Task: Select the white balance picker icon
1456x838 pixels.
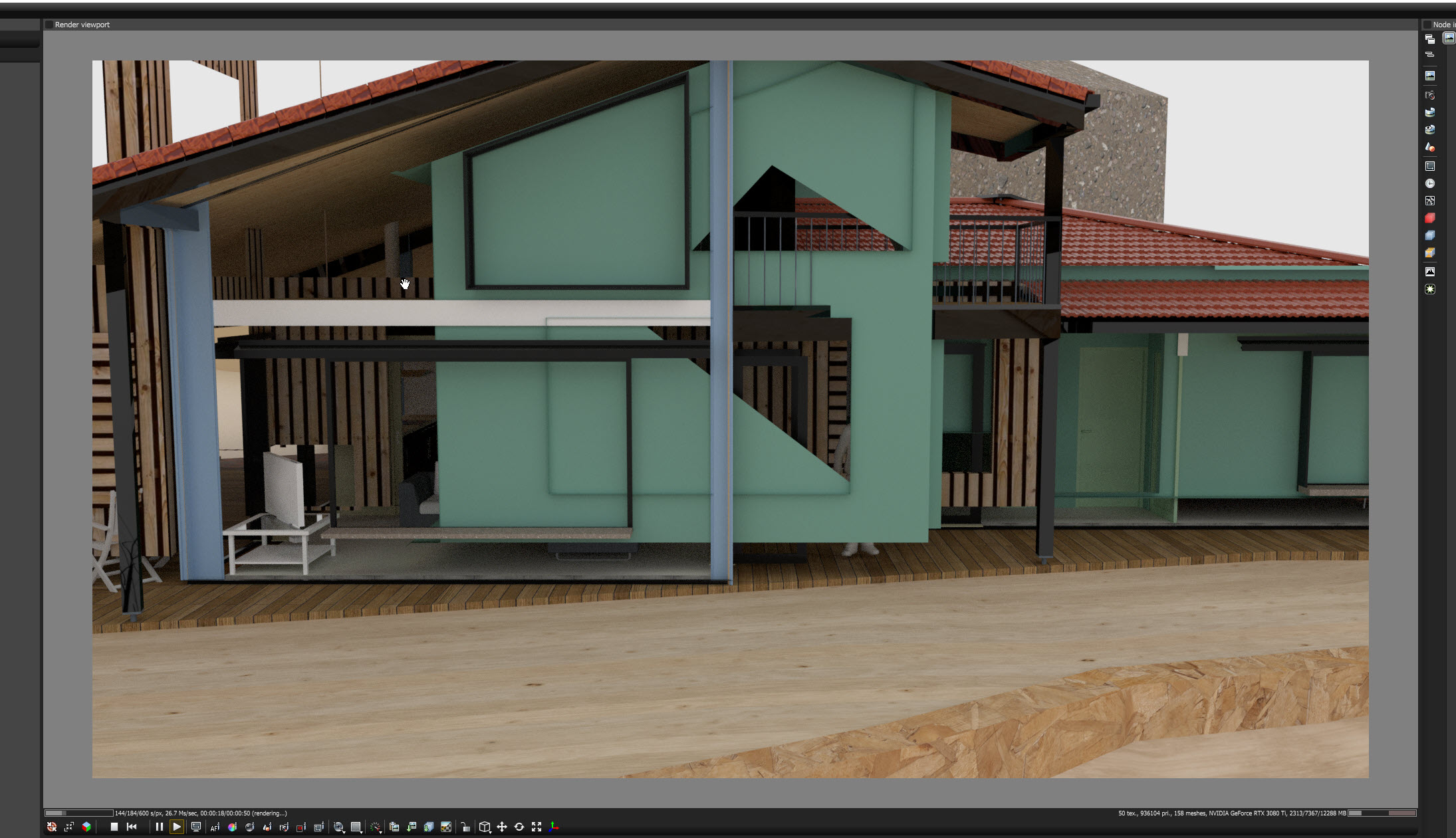Action: point(232,827)
